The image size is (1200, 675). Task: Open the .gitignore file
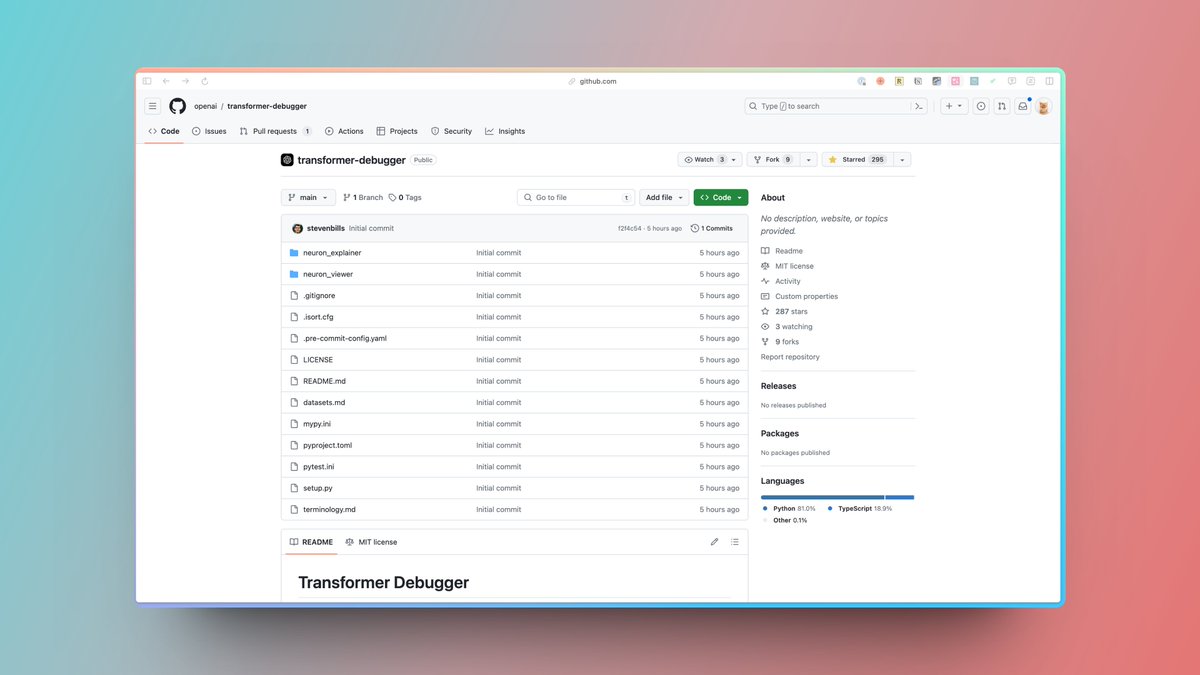(x=319, y=296)
